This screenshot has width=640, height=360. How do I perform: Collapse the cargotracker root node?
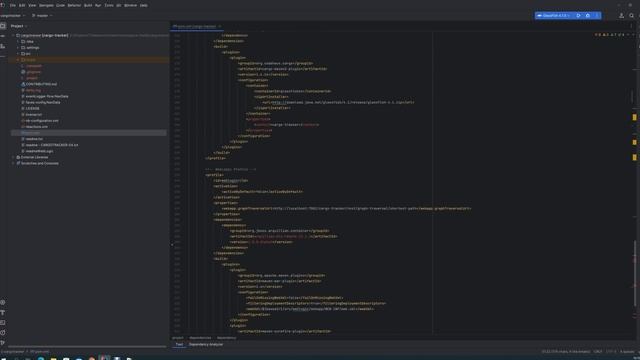pyautogui.click(x=13, y=36)
